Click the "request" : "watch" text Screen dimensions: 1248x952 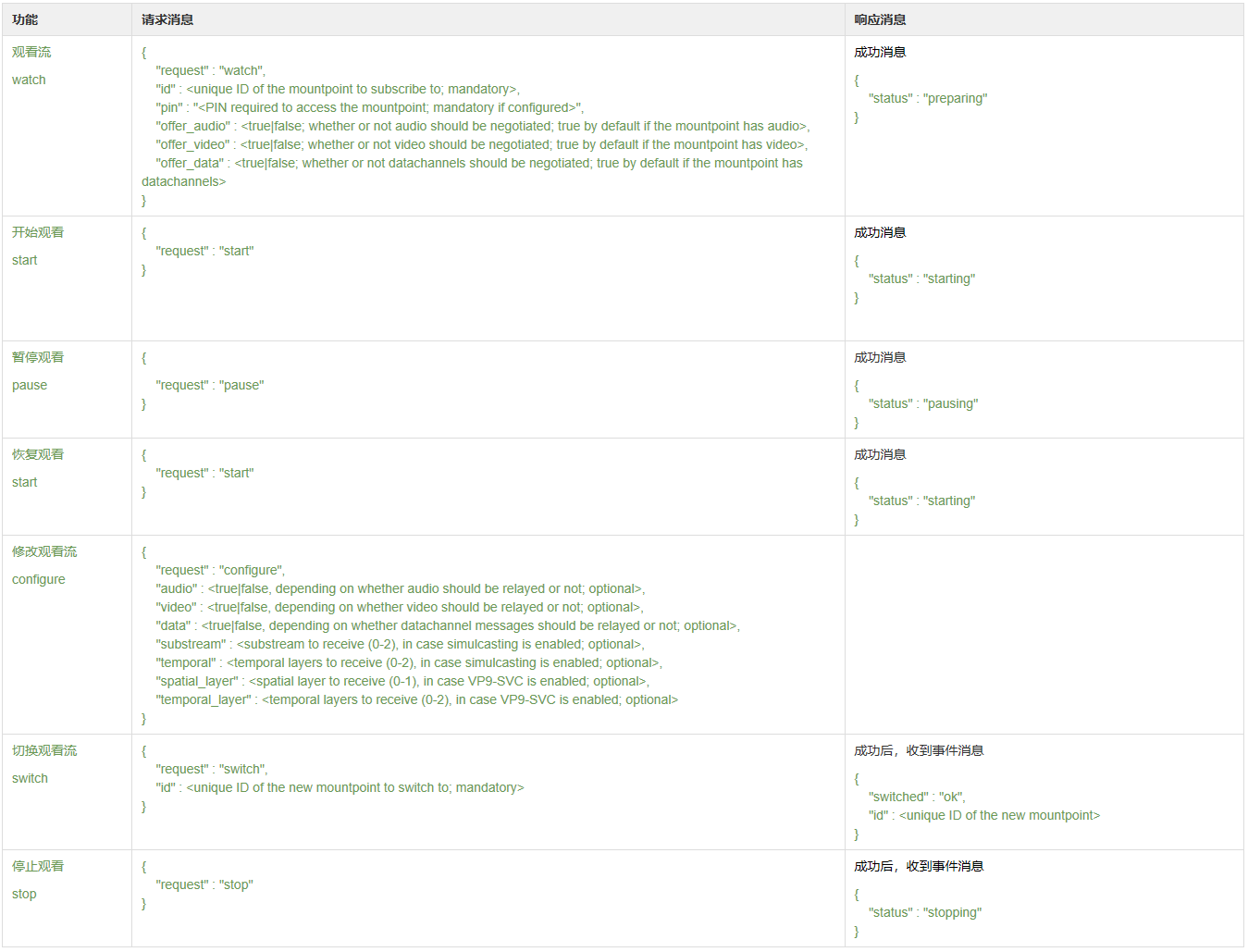211,70
